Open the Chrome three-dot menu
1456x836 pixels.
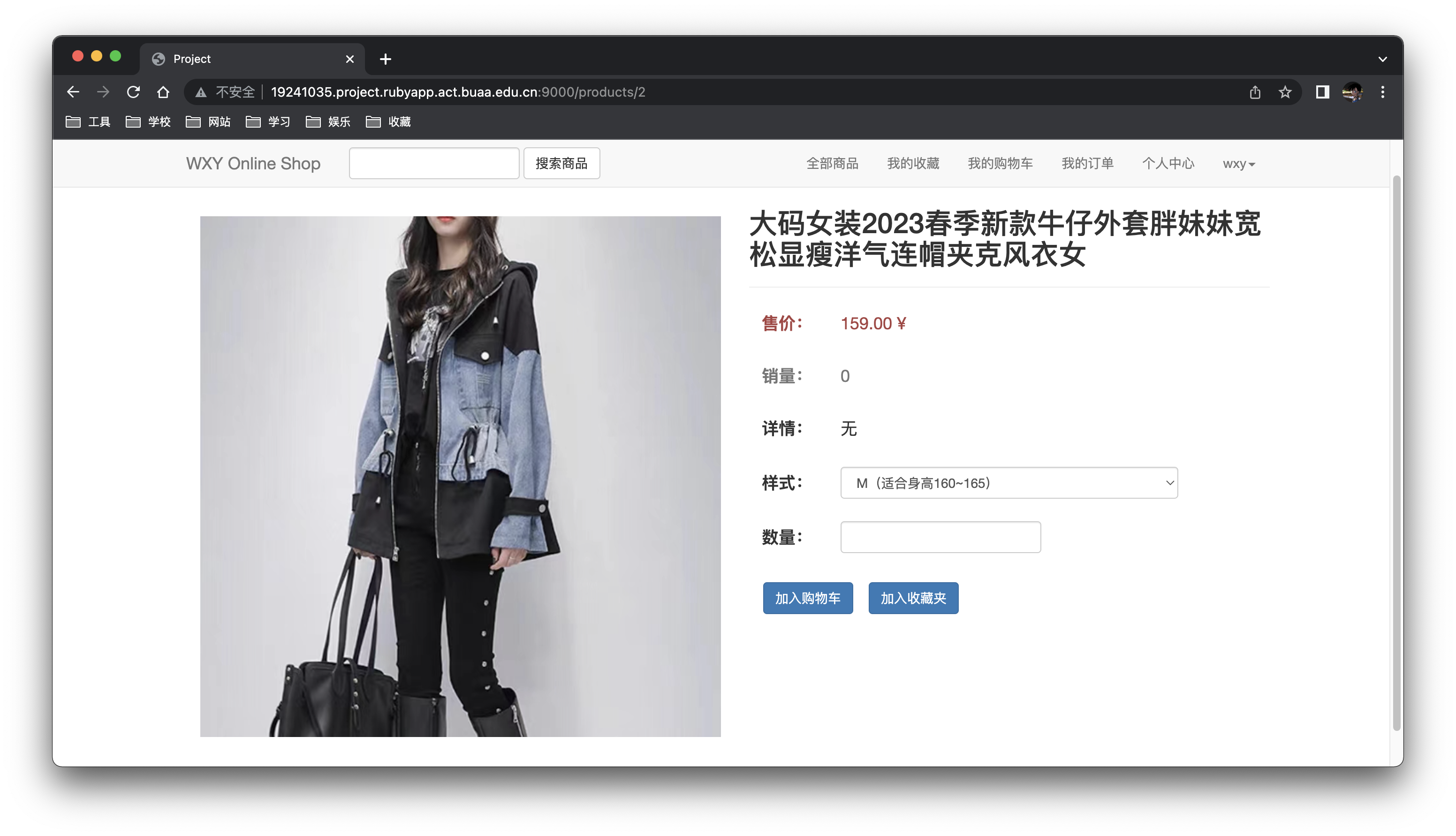click(x=1382, y=92)
